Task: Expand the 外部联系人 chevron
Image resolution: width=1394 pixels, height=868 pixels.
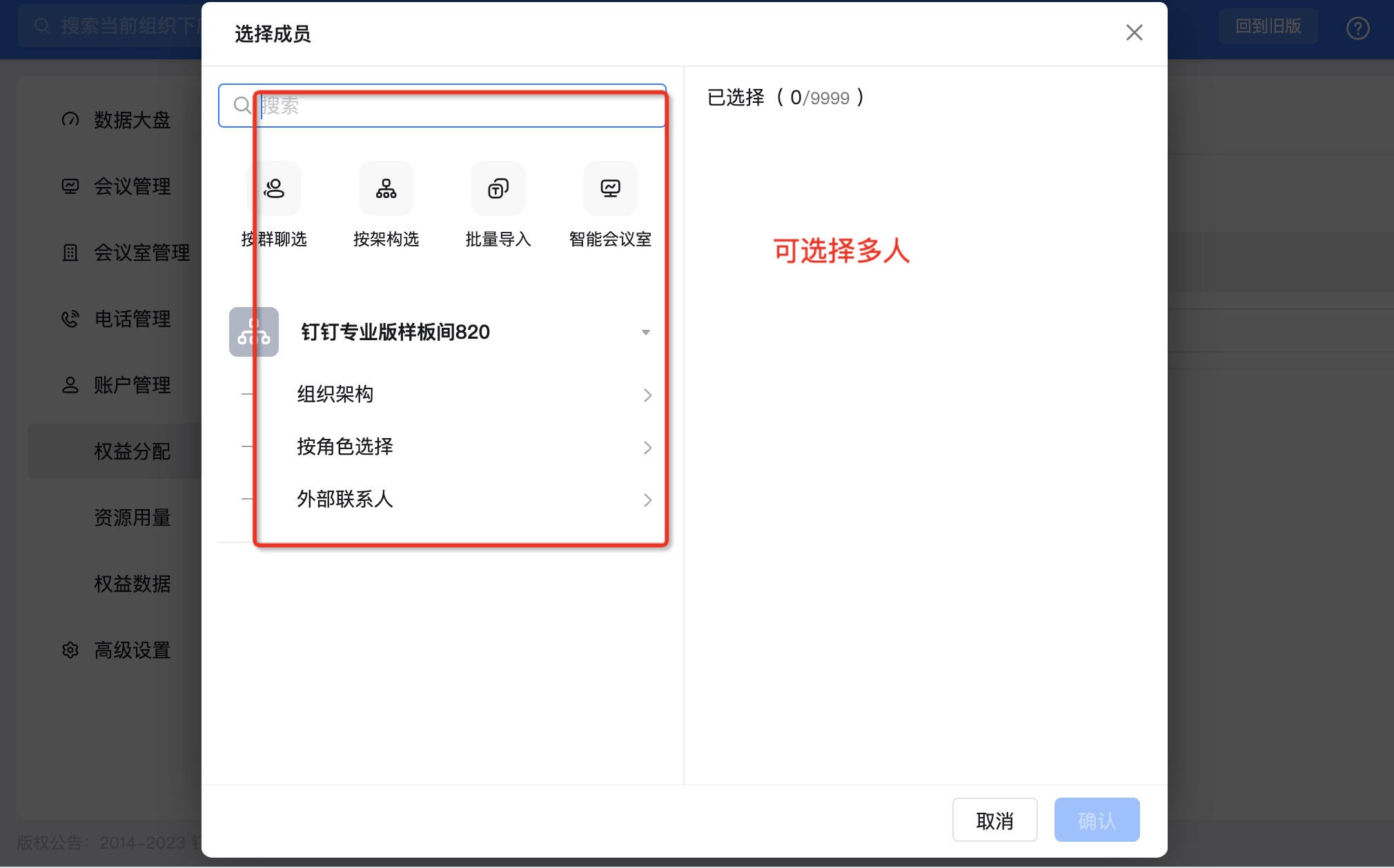Action: coord(647,500)
